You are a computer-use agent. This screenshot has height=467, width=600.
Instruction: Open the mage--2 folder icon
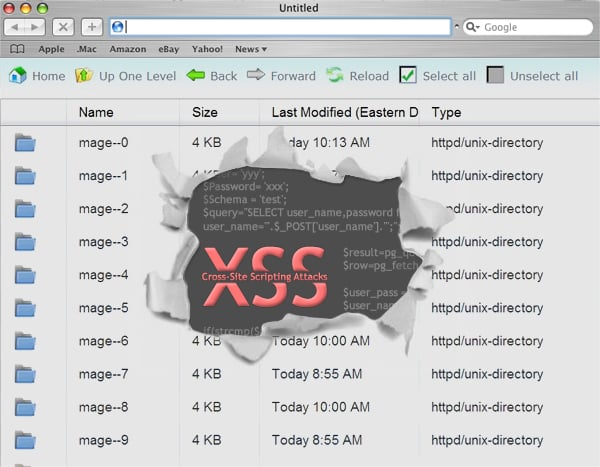point(25,209)
